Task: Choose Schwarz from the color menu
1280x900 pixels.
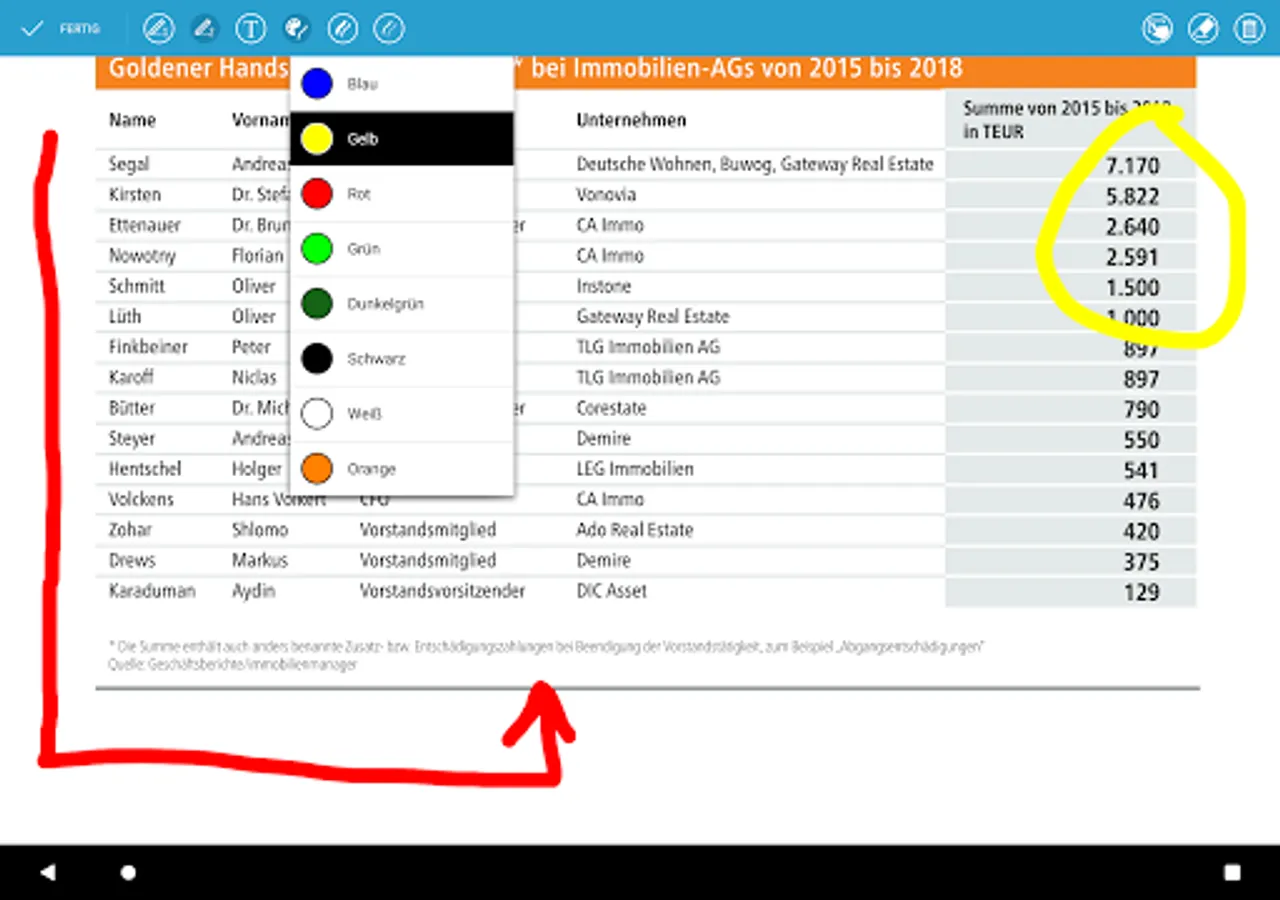Action: tap(402, 359)
